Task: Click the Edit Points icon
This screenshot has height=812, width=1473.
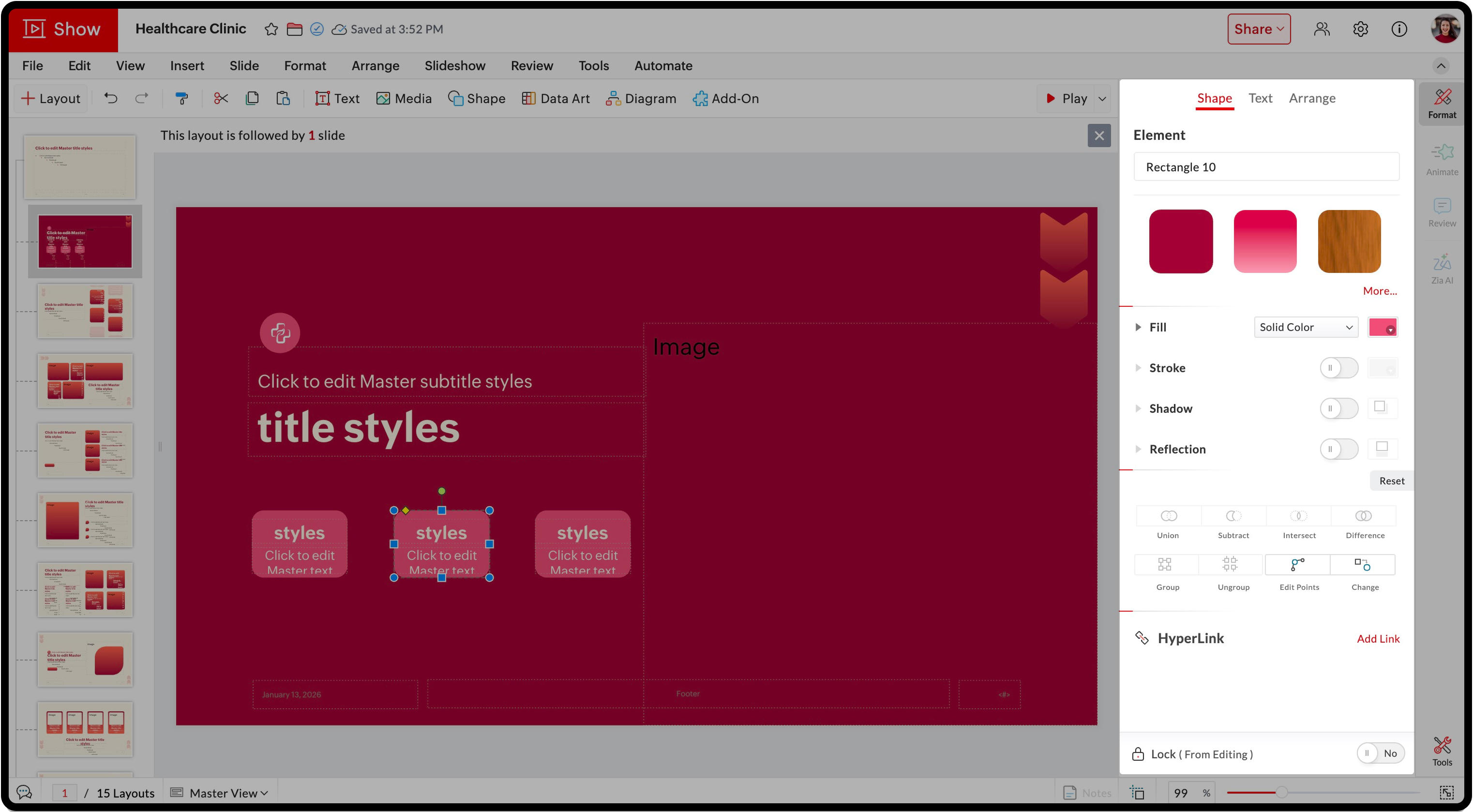Action: click(1298, 565)
